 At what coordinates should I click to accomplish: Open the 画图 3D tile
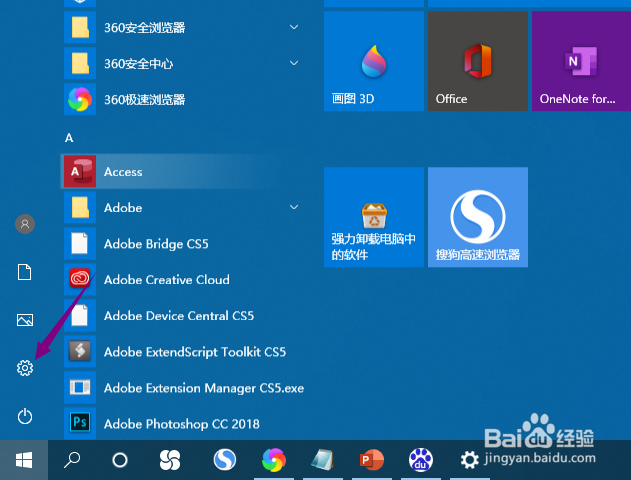tap(374, 61)
